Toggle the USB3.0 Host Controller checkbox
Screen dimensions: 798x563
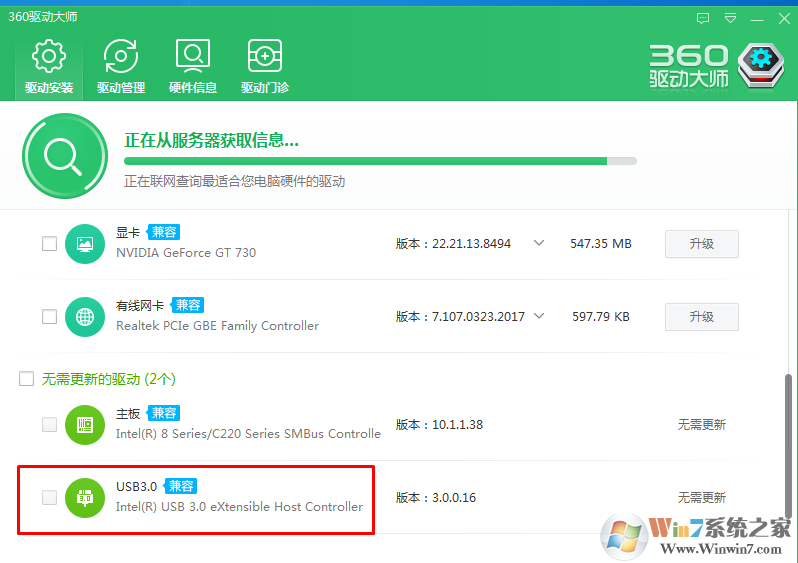click(49, 497)
